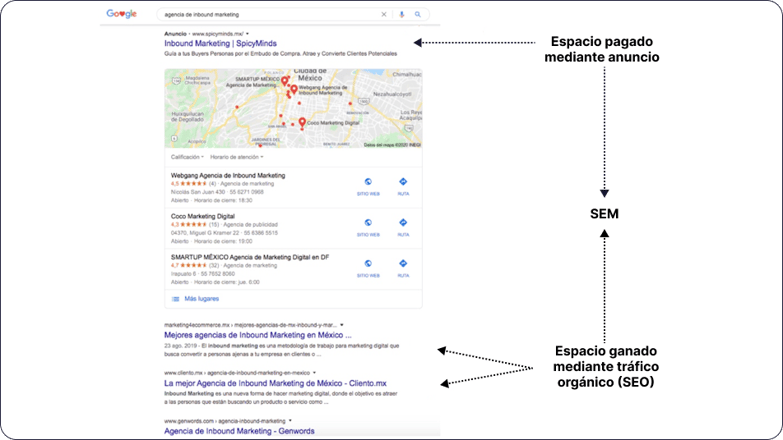Viewport: 783px width, 440px height.
Task: Open the Inbound Marketing | SpicyMinds ad link
Action: 220,43
